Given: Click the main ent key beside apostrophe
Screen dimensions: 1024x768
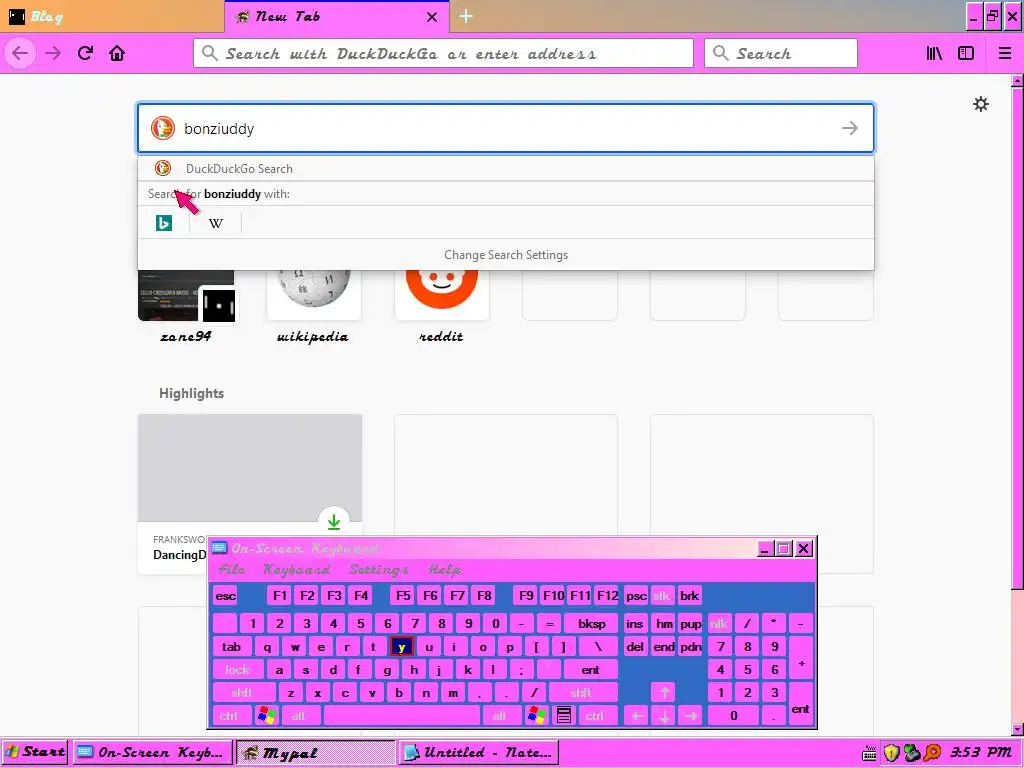Looking at the screenshot, I should (590, 670).
